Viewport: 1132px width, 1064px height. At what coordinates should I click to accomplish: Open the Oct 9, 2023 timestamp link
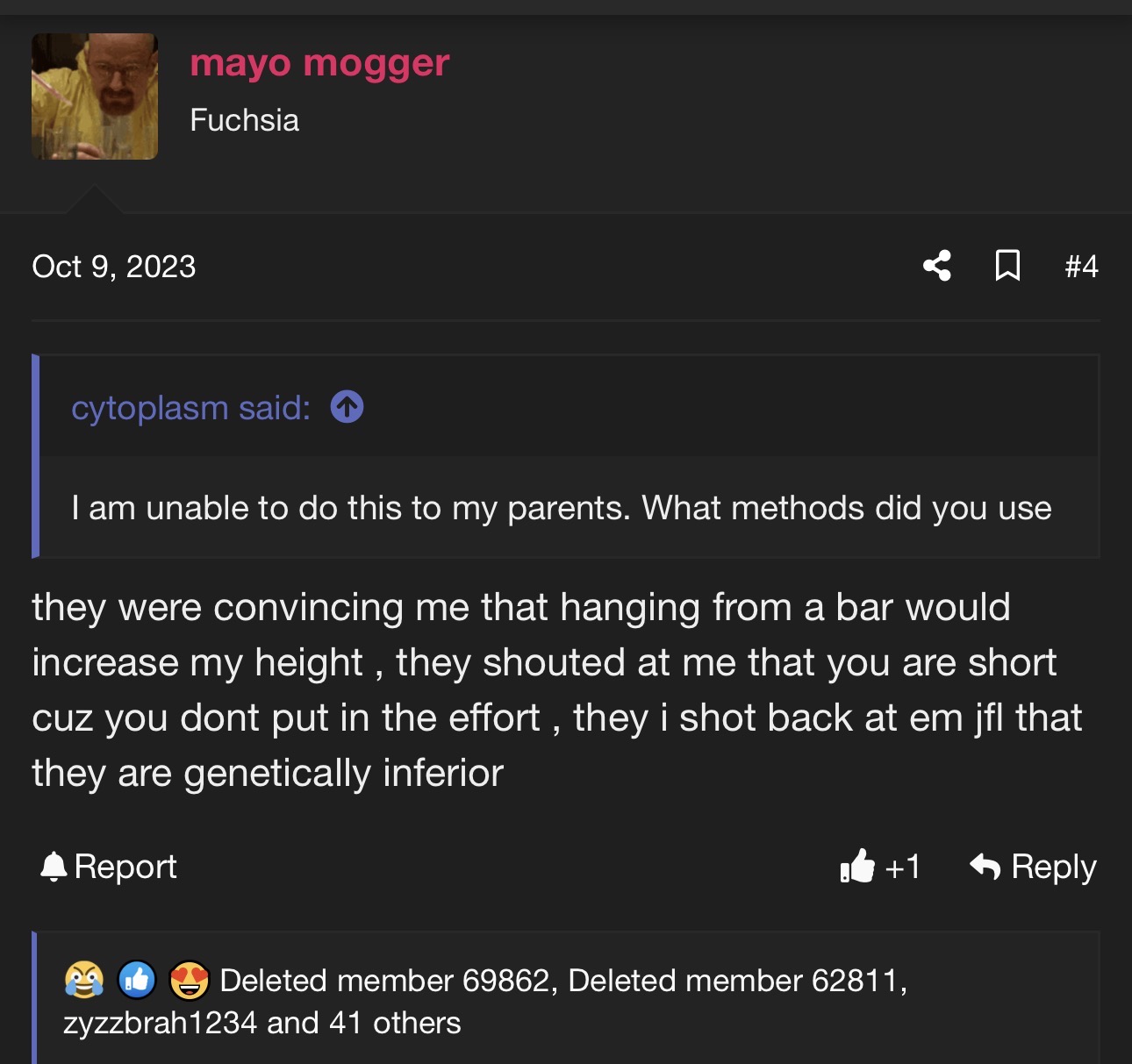[x=114, y=267]
